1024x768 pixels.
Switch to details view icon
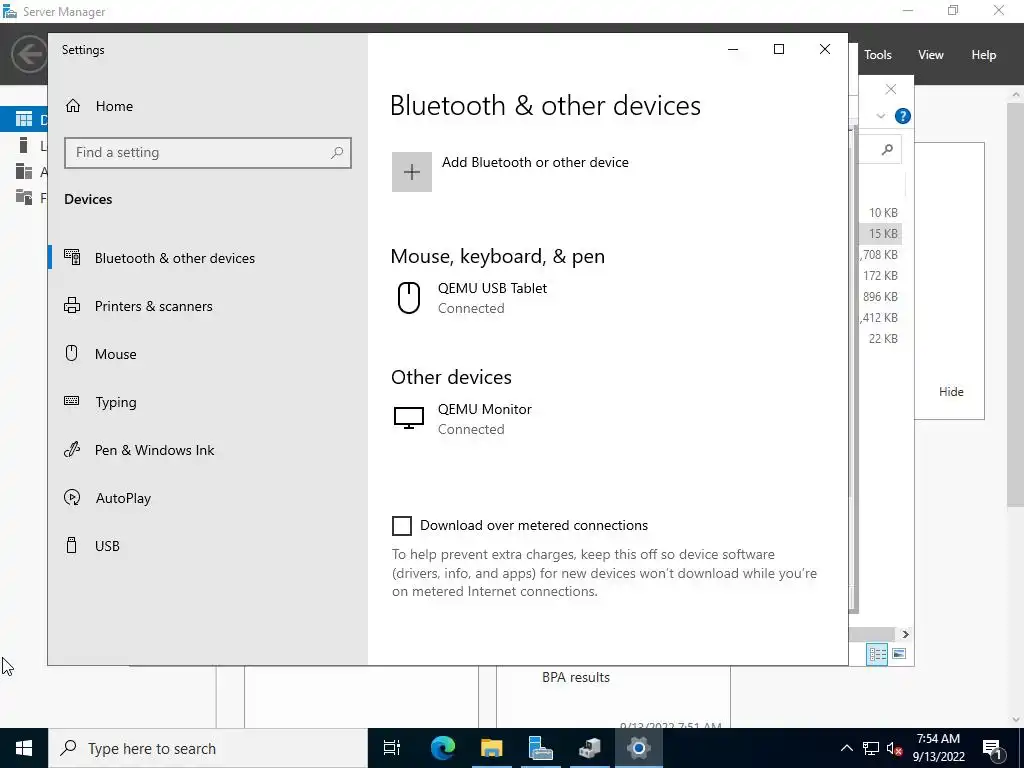[877, 654]
